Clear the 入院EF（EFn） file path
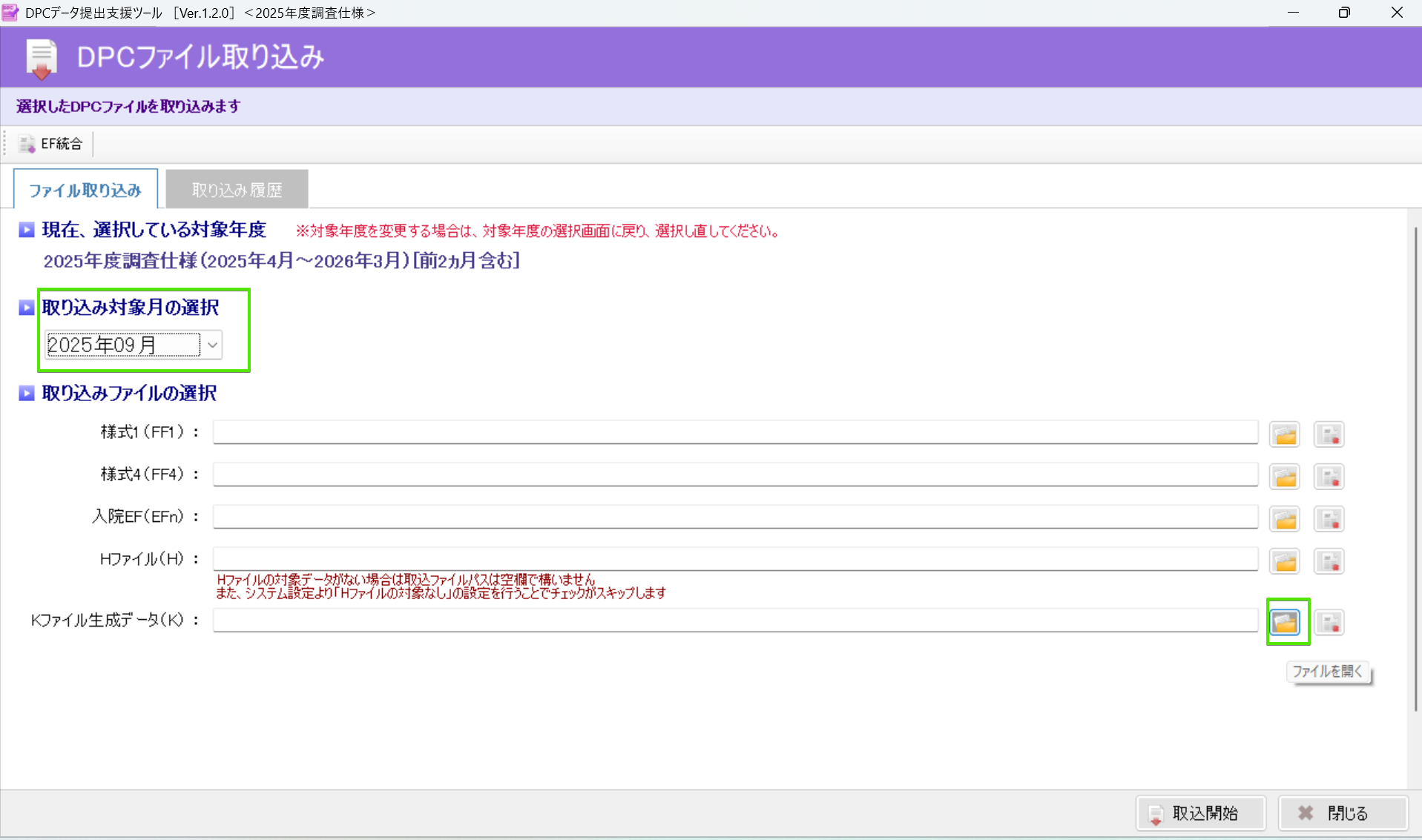Image resolution: width=1422 pixels, height=840 pixels. 1329,519
